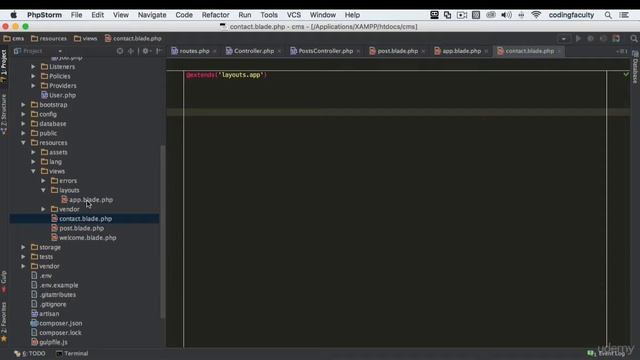This screenshot has height=360, width=640.
Task: Open the File menu
Action: (x=76, y=15)
